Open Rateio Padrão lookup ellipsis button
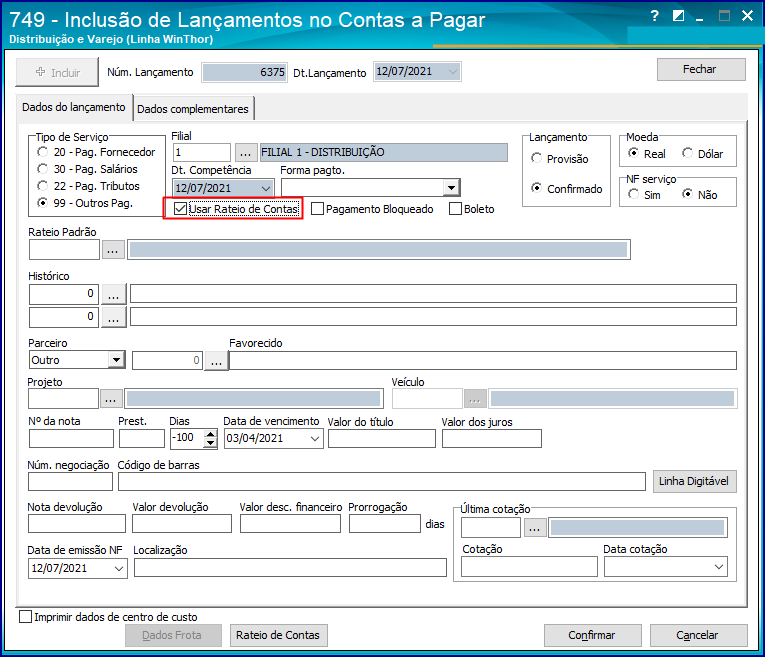The width and height of the screenshot is (765, 657). click(113, 250)
